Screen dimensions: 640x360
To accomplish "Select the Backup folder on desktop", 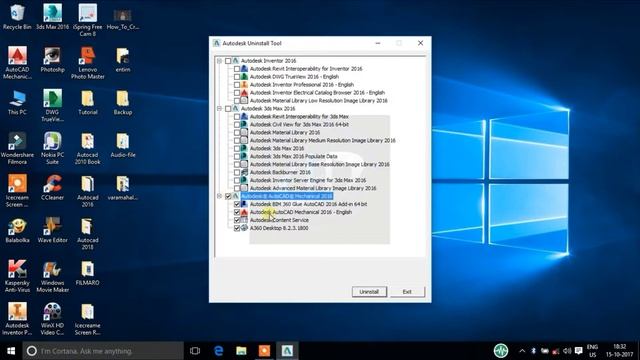I will 123,102.
